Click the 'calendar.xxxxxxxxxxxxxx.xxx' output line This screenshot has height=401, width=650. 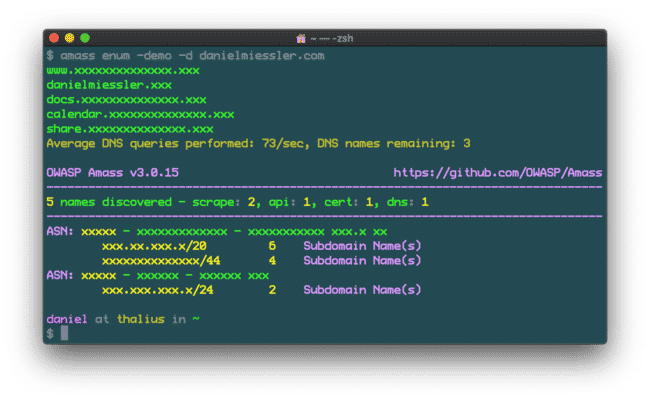[140, 114]
